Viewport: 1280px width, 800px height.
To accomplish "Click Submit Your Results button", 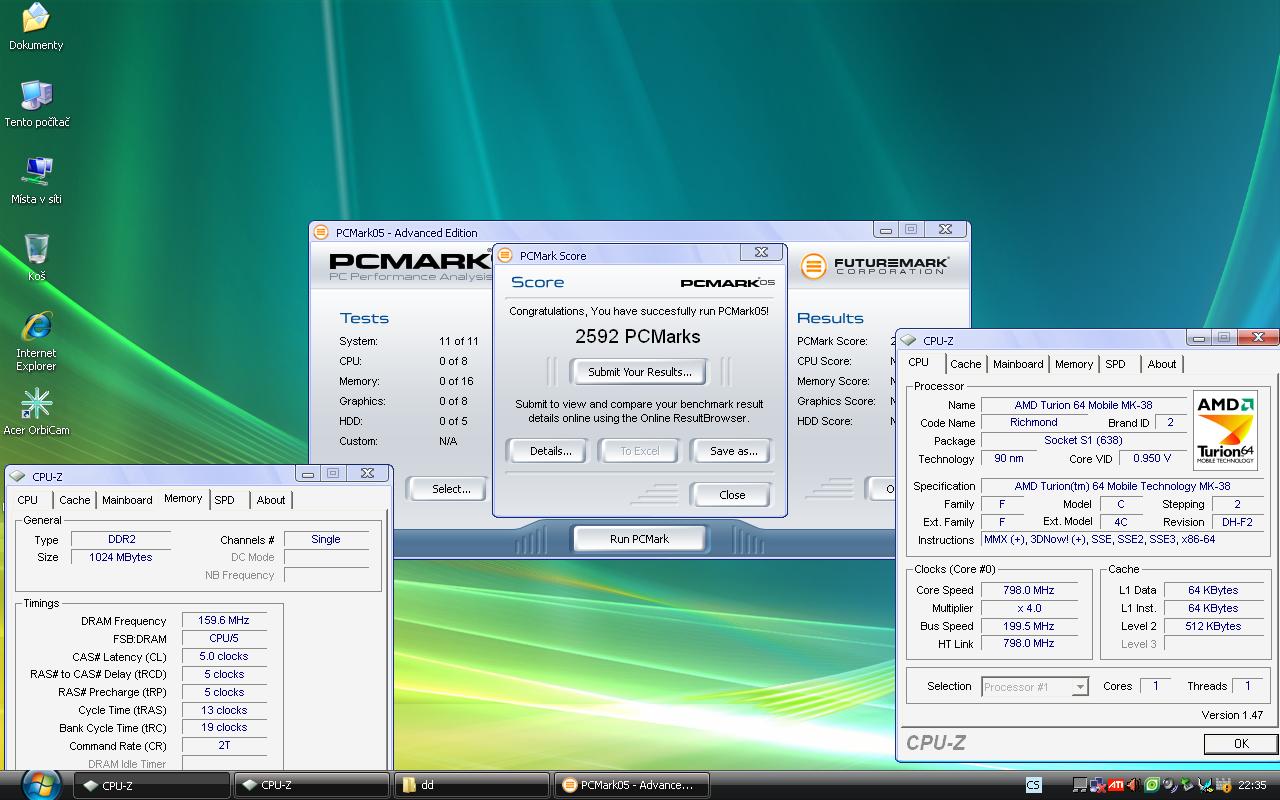I will [639, 372].
